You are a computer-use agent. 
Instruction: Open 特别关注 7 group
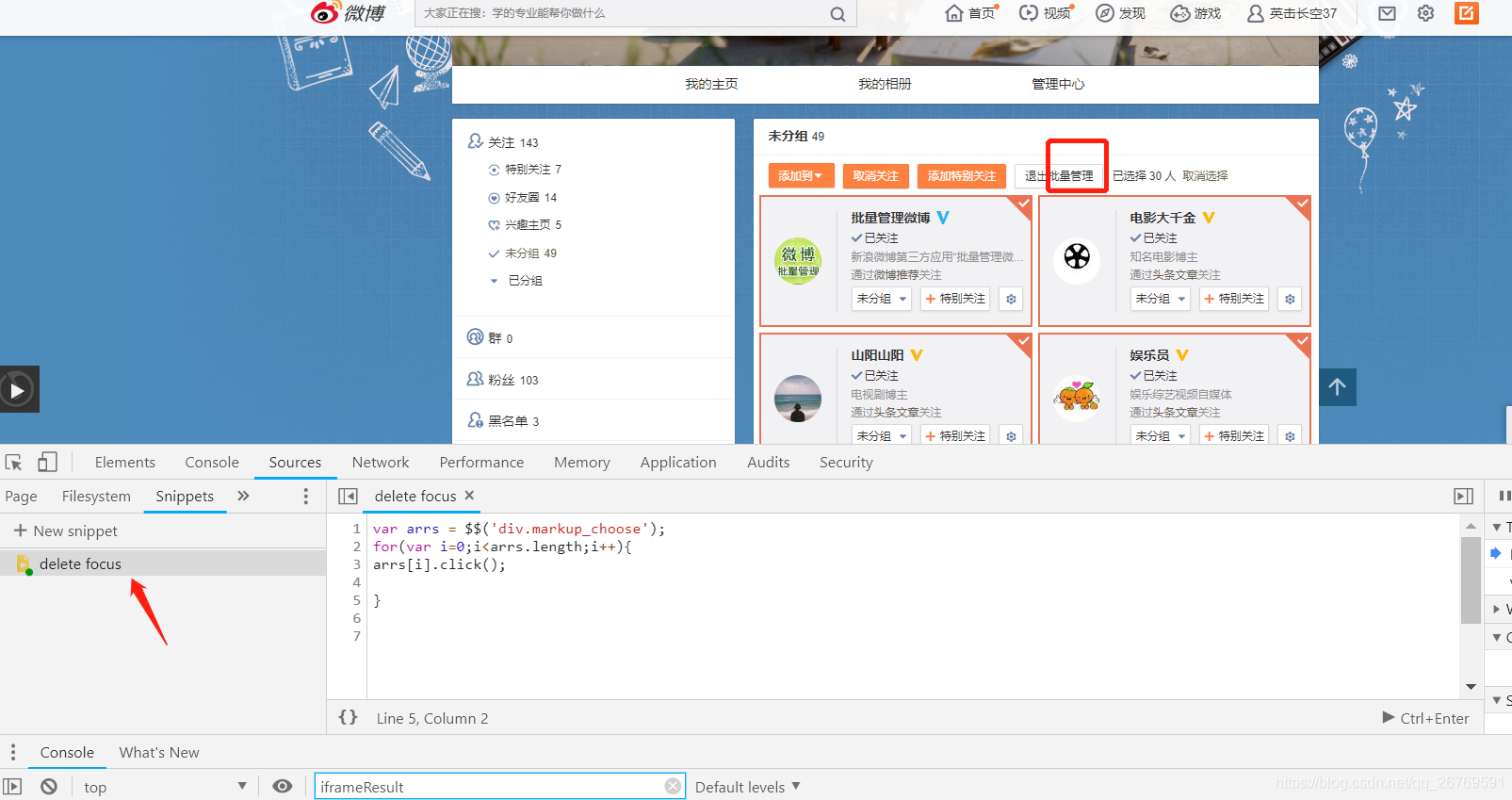tap(525, 170)
